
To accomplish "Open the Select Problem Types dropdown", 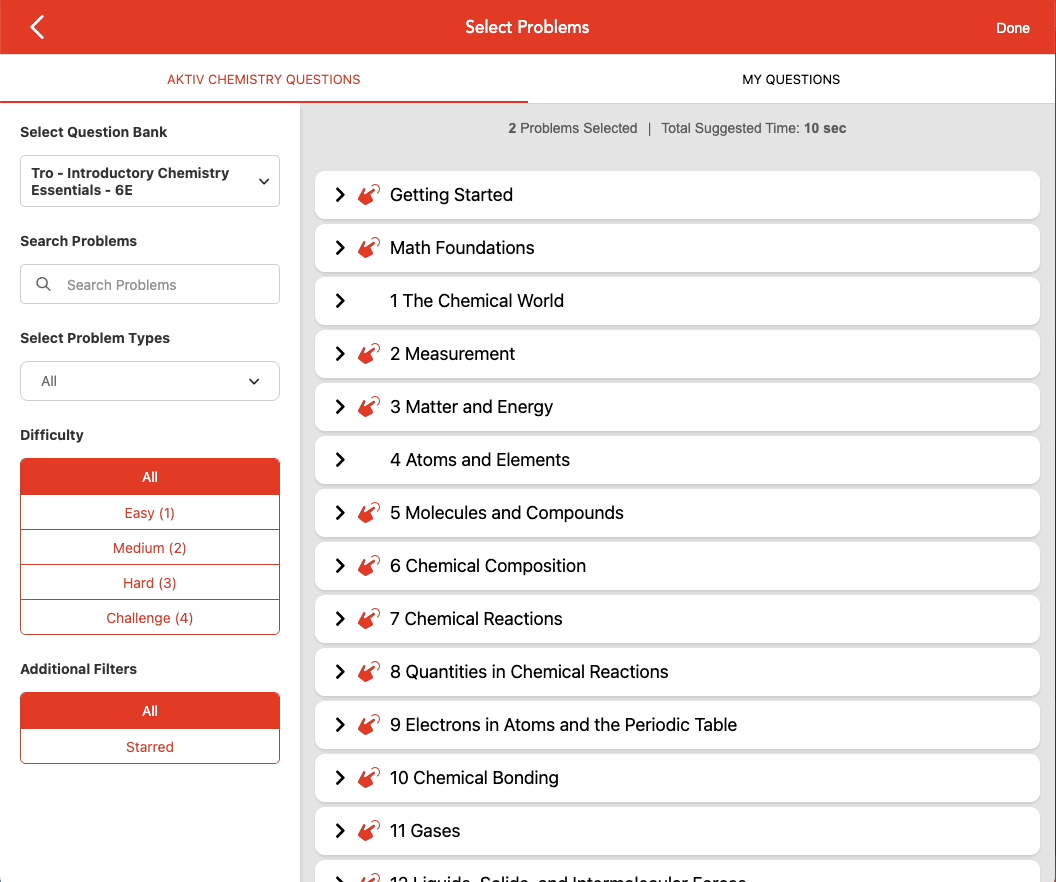I will click(149, 381).
